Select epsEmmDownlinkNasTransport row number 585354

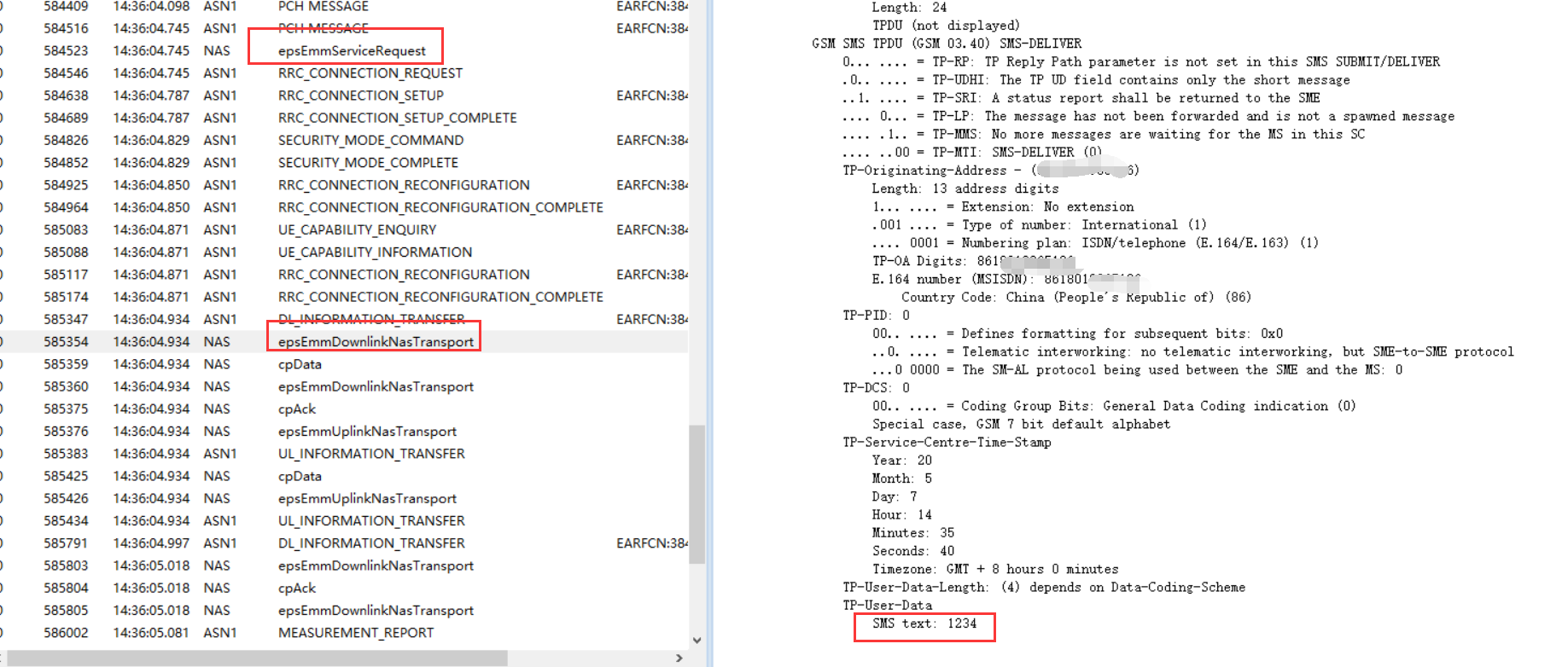point(344,341)
